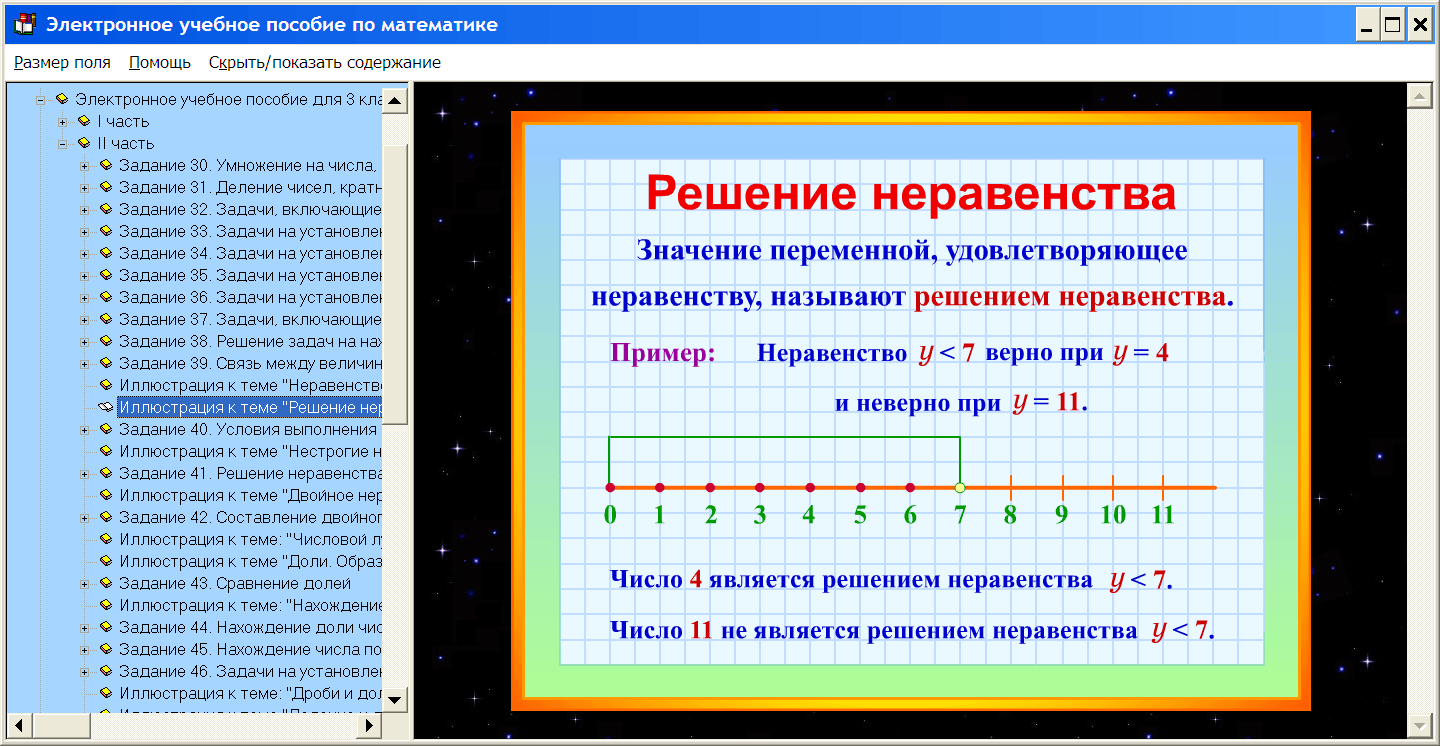Open the "Помощь" menu
The height and width of the screenshot is (746, 1440).
click(157, 61)
